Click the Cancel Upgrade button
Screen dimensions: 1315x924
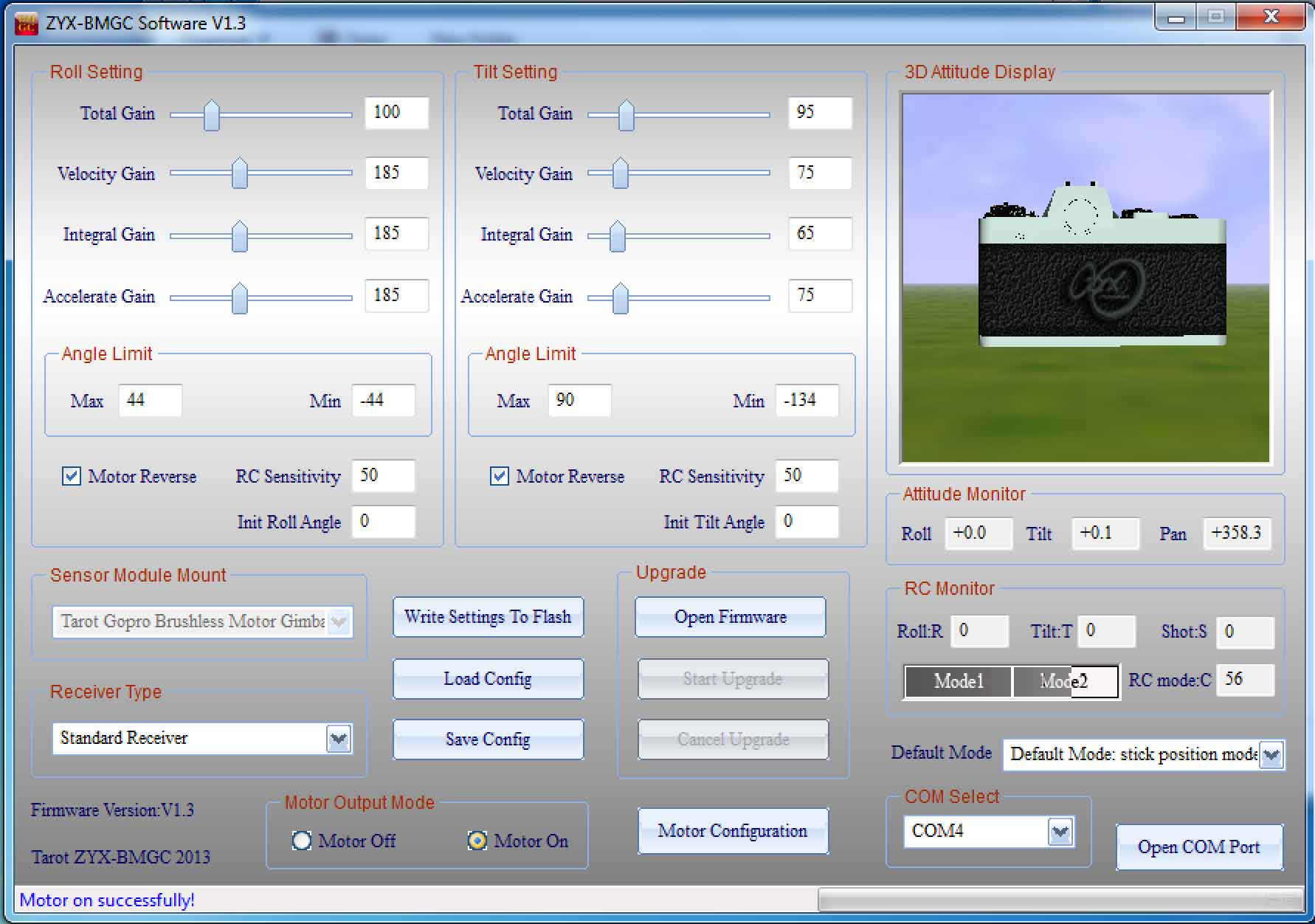733,739
